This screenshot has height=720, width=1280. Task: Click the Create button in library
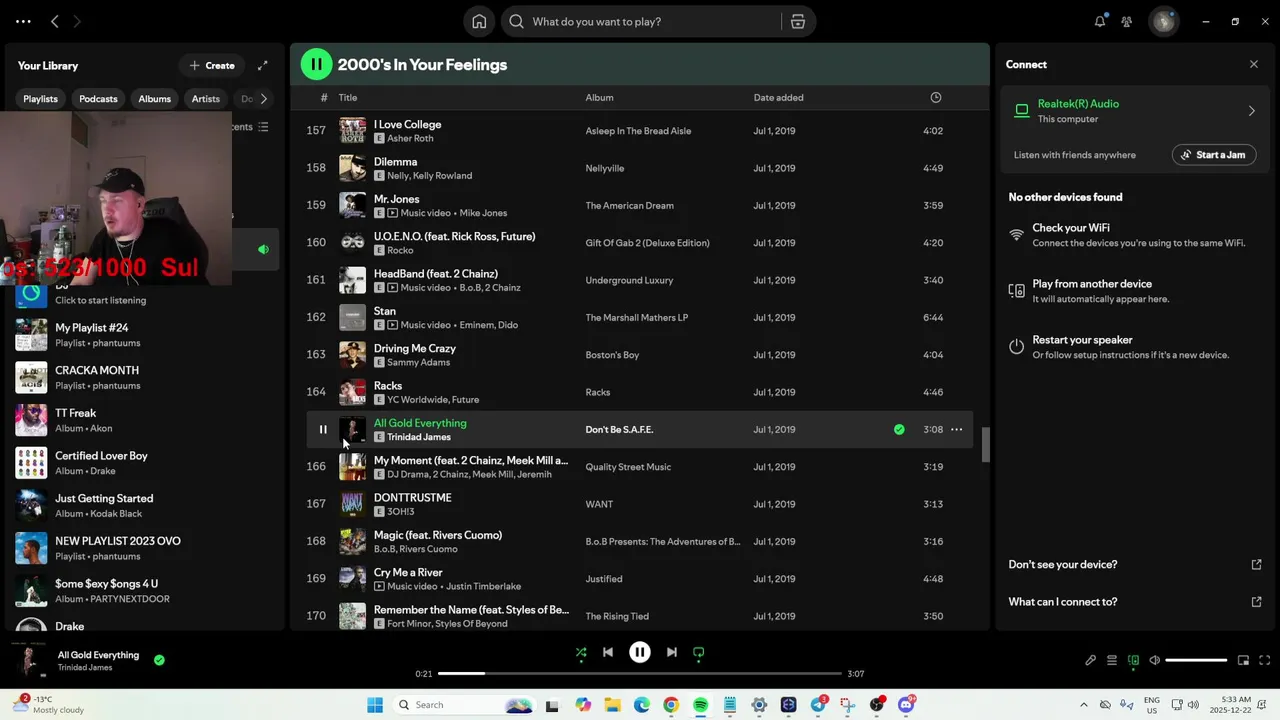click(212, 65)
